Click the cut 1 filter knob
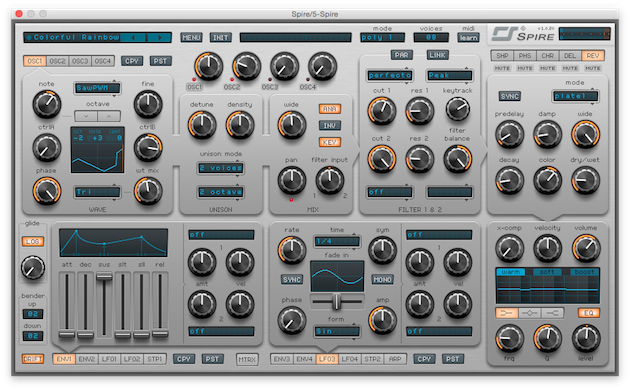Screen dimensions: 630x390 point(381,110)
